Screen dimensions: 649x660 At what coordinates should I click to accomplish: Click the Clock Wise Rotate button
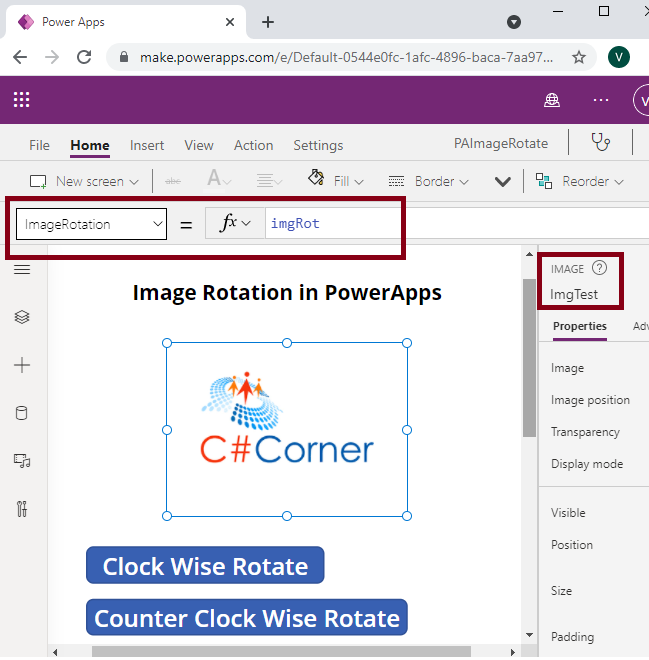coord(205,565)
